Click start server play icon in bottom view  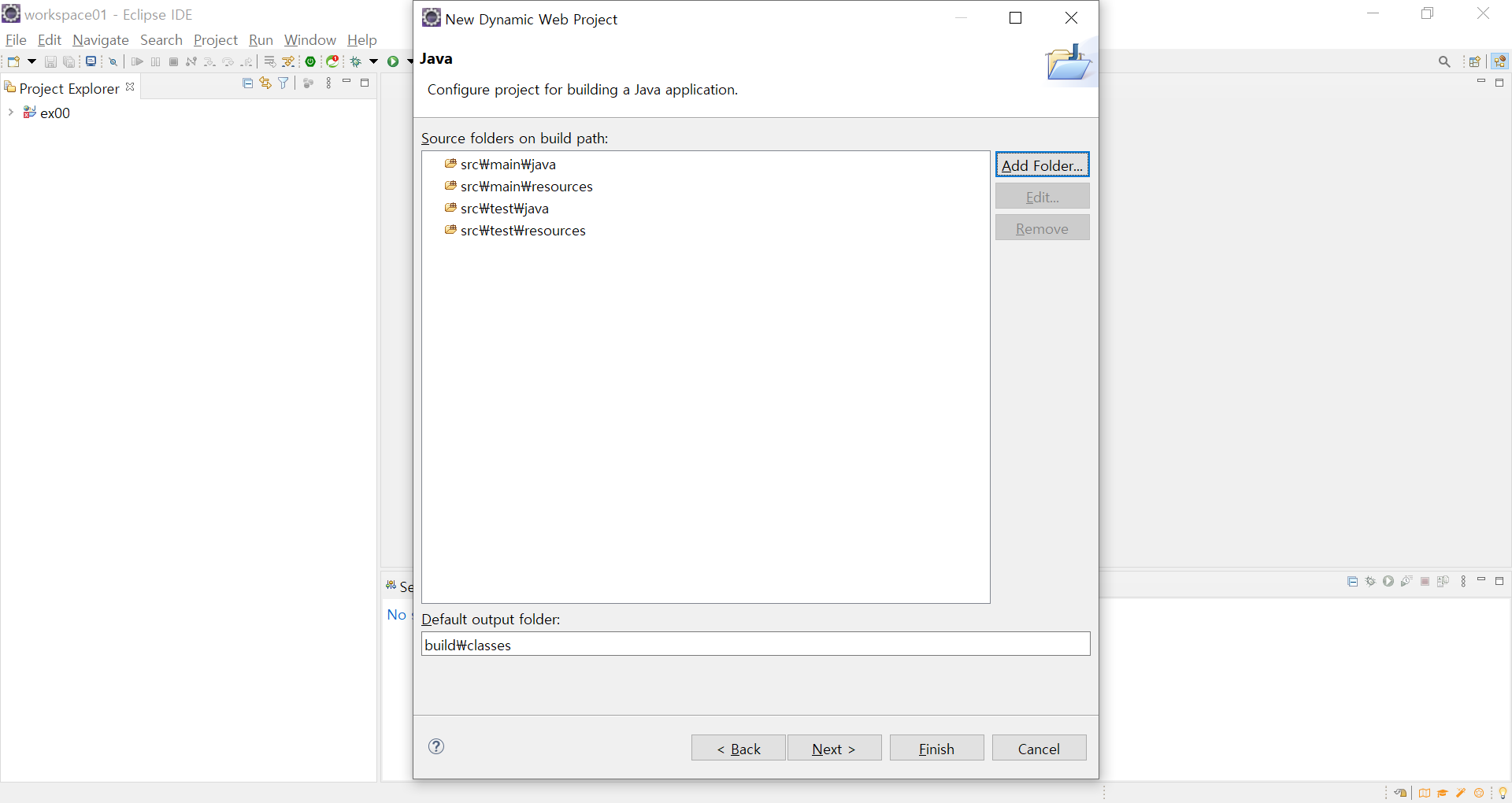click(1388, 582)
